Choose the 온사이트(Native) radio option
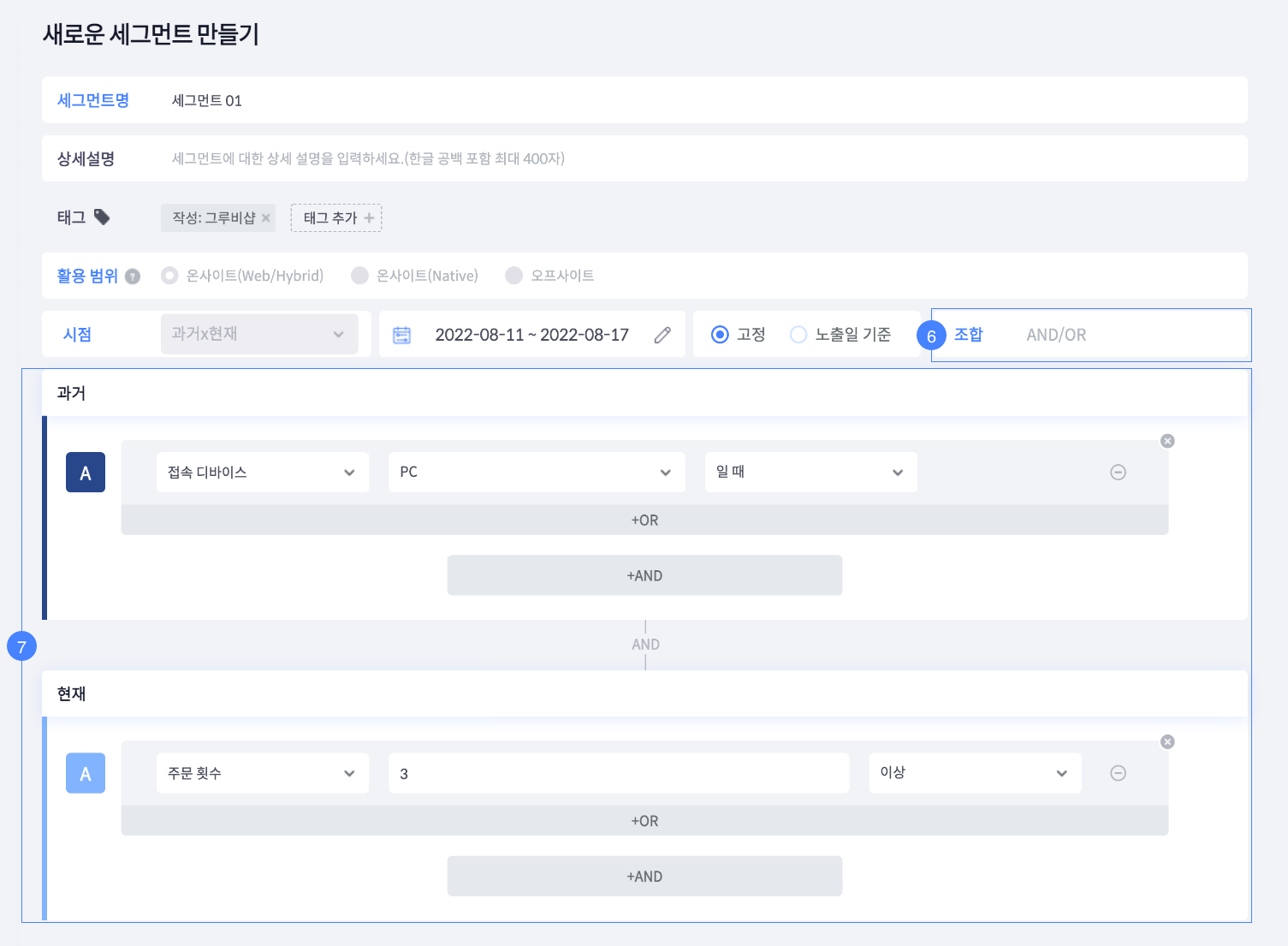The width and height of the screenshot is (1288, 946). [x=360, y=276]
